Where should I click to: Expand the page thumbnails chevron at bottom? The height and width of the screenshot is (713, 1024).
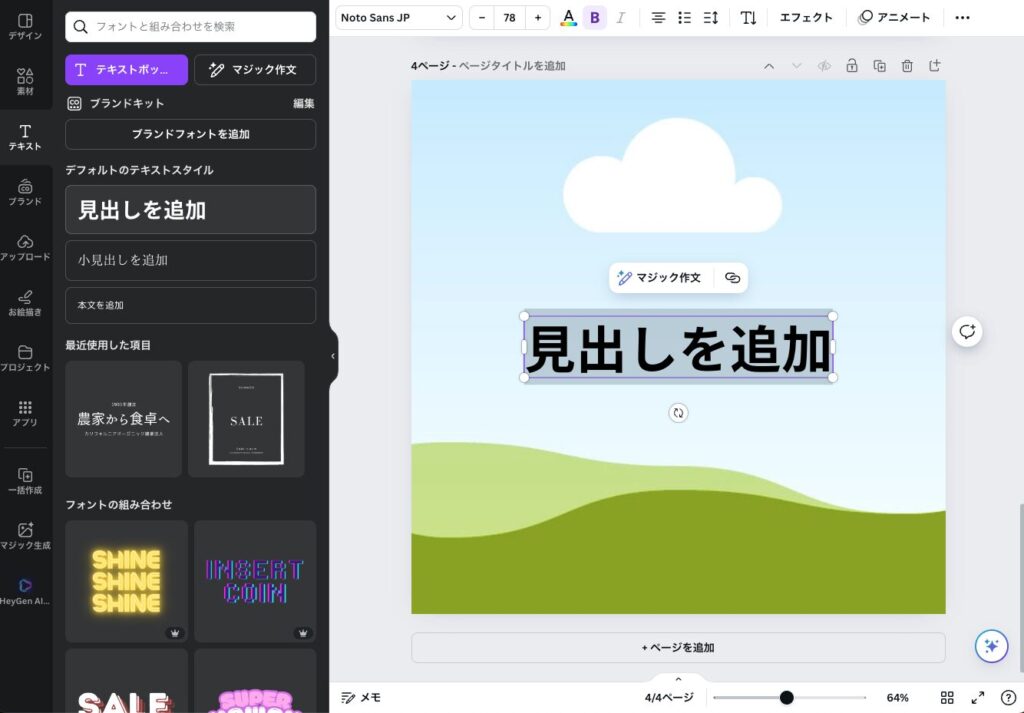(678, 679)
